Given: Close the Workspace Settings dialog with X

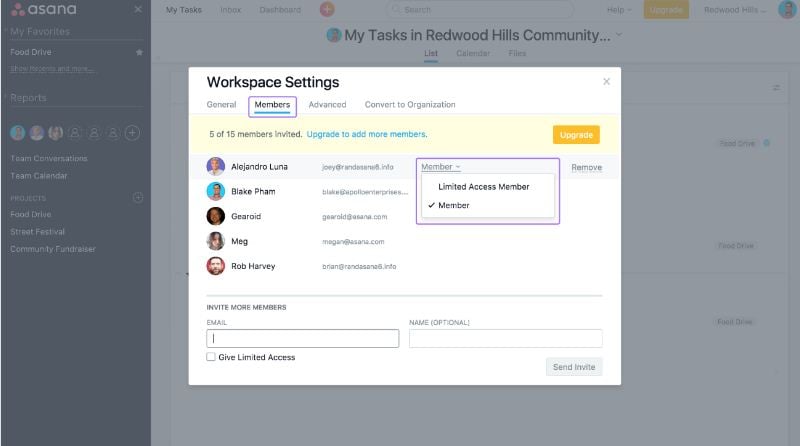Looking at the screenshot, I should 606,82.
